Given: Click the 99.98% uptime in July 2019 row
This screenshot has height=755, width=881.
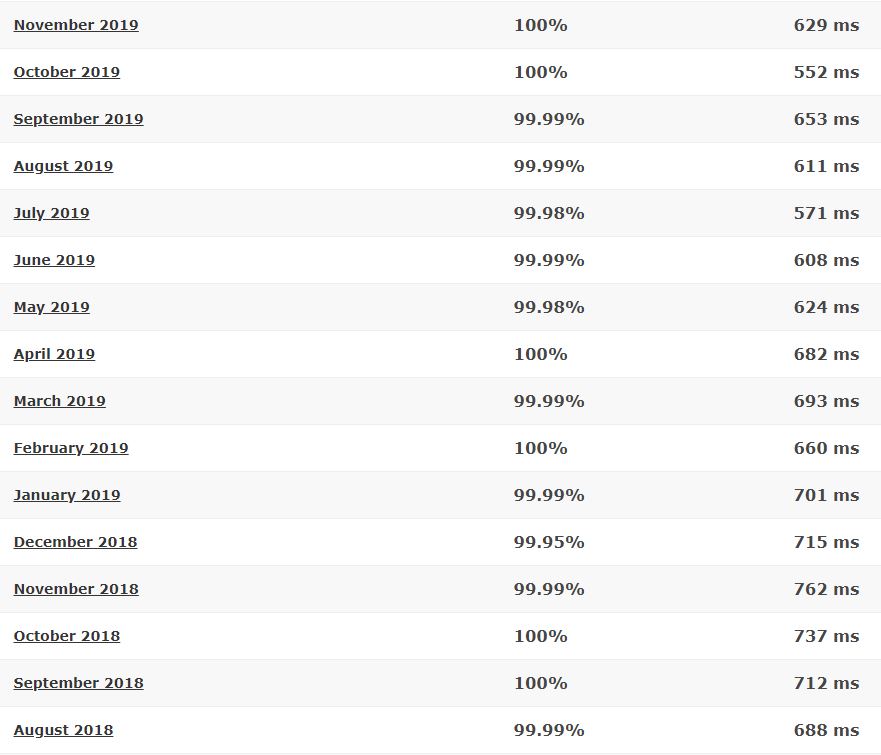Looking at the screenshot, I should click(x=549, y=213).
